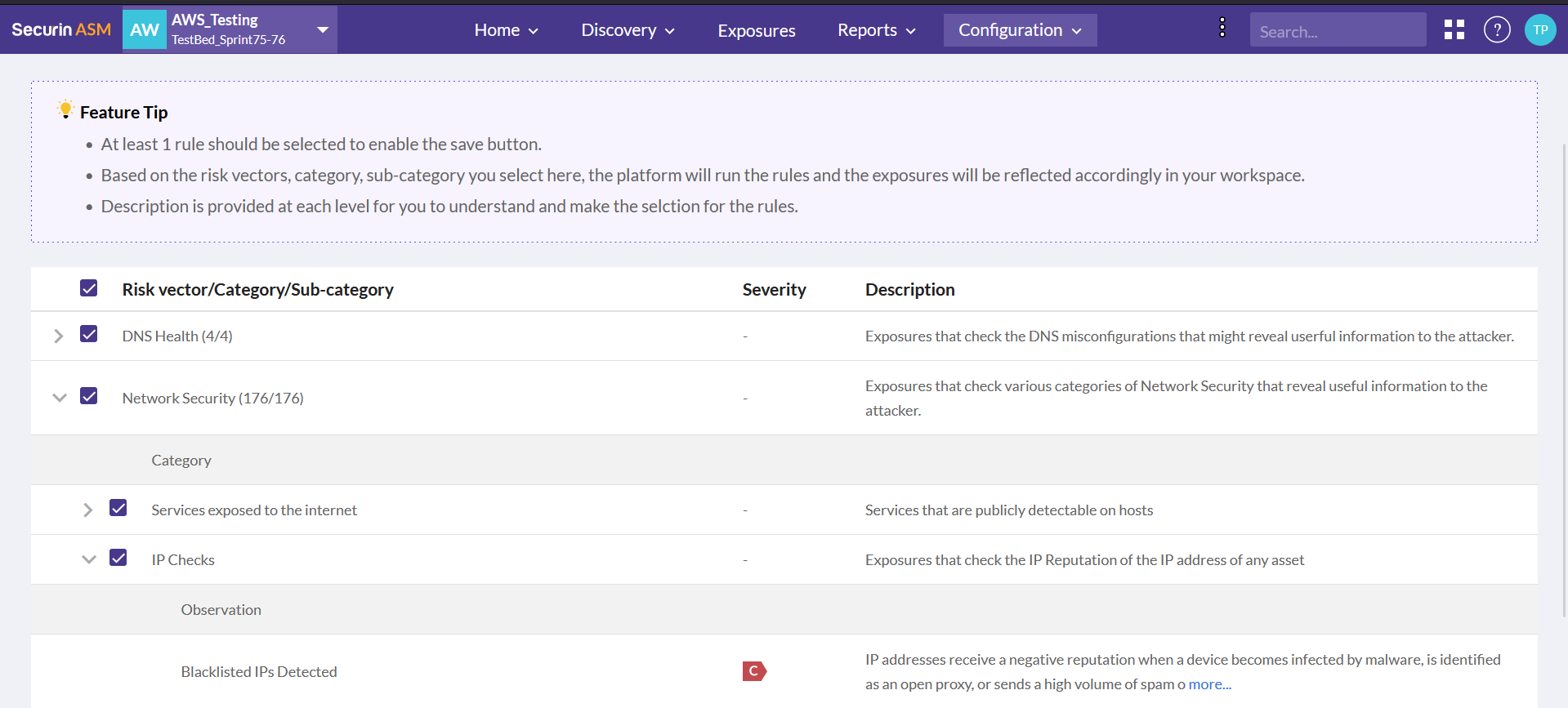Click the TestBed_Sprint75-76 workspace subtitle
Viewport: 1568px width, 708px height.
click(x=229, y=40)
